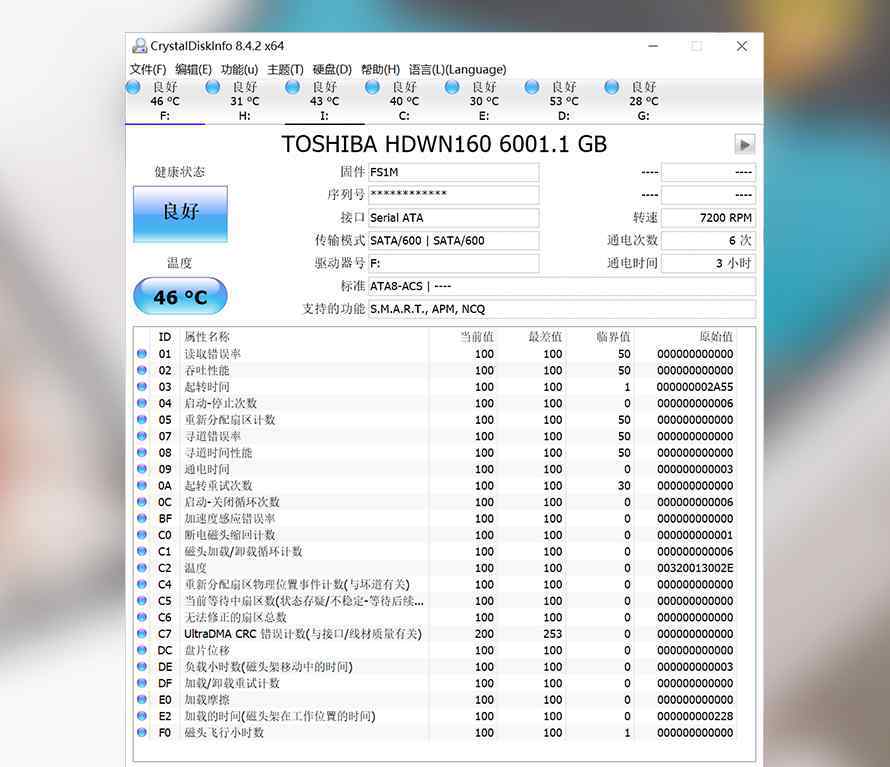Viewport: 890px width, 767px height.
Task: Click the blue 良好 health status button
Action: coord(180,214)
